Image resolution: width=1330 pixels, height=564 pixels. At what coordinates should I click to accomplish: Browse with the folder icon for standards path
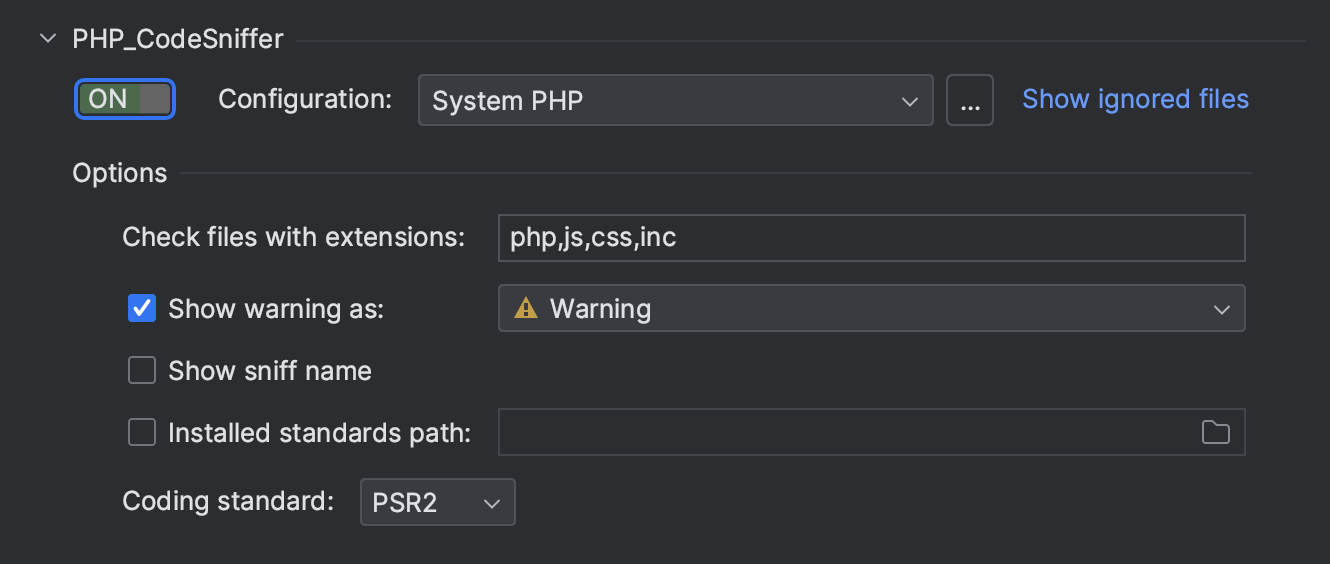(1215, 432)
